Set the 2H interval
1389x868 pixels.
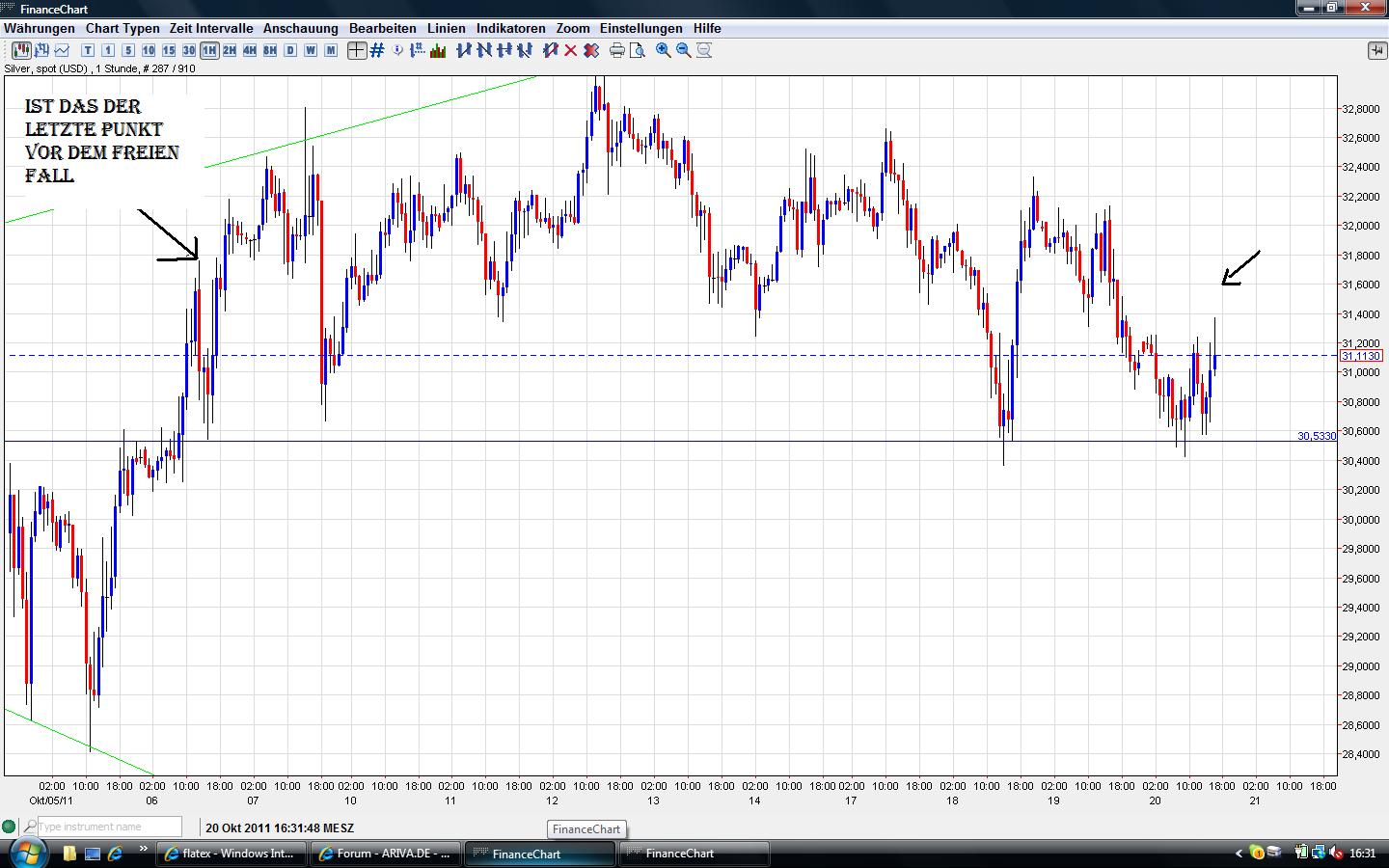tap(230, 50)
